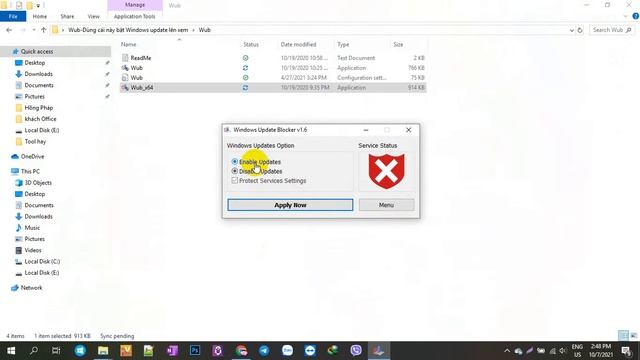The image size is (640, 360).
Task: Open Zalo from the taskbar
Action: pyautogui.click(x=287, y=351)
